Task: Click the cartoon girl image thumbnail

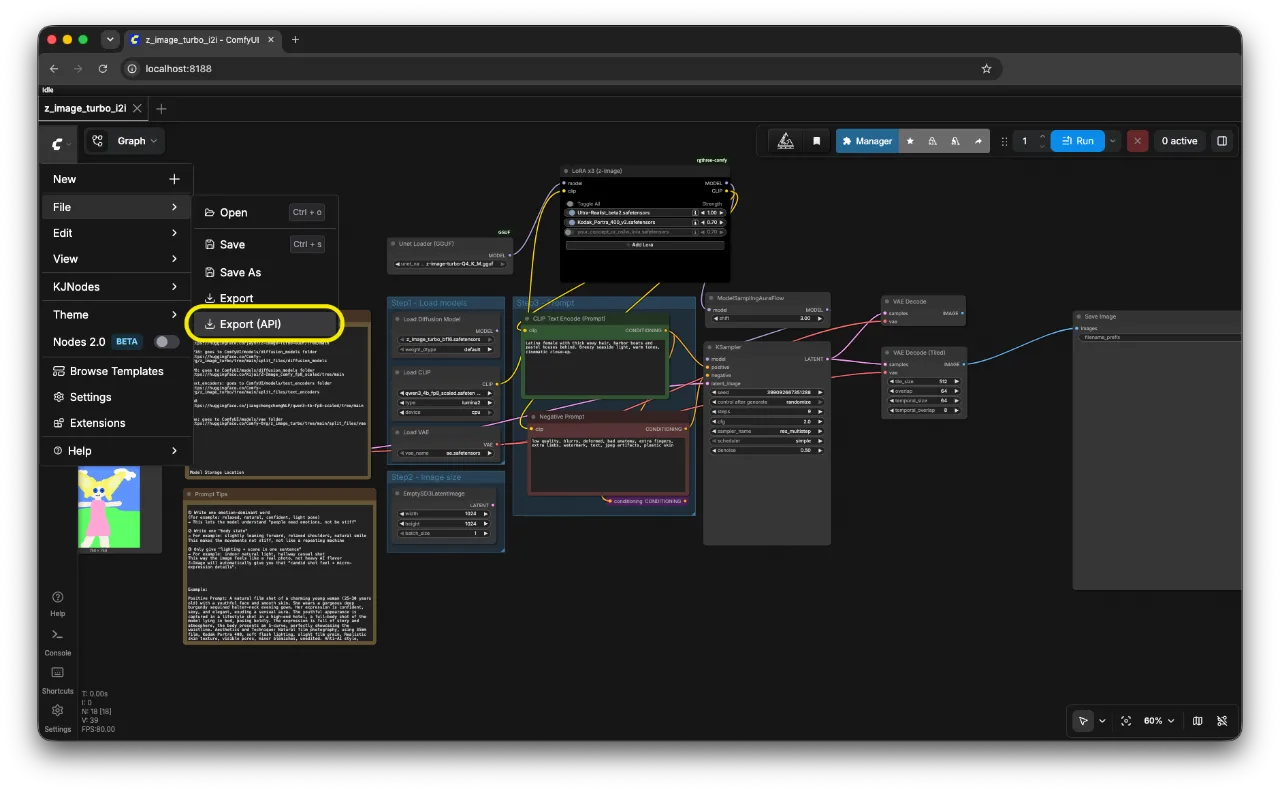Action: [x=109, y=509]
